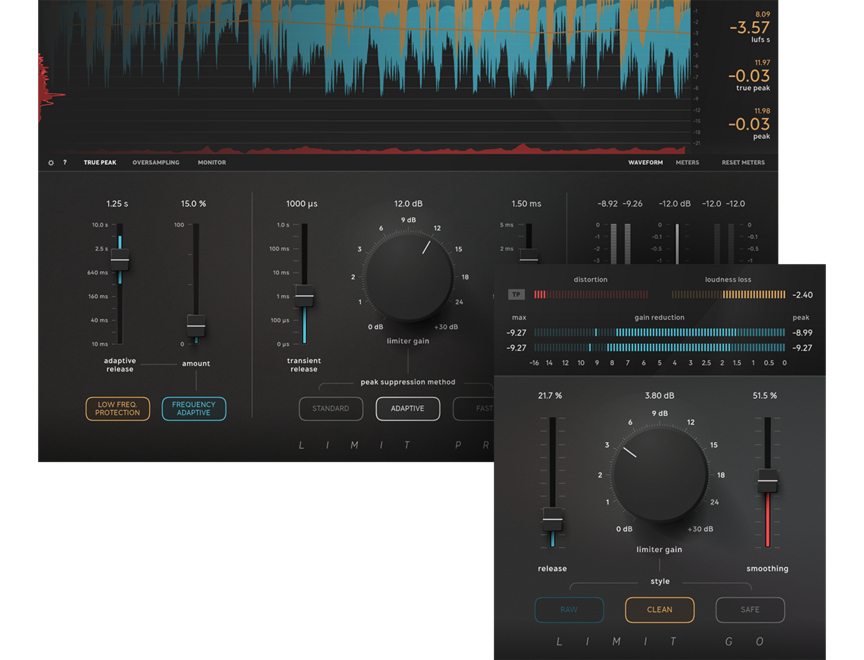Click the Limiter 12.0 dB limiter gain knob
The width and height of the screenshot is (864, 660).
(x=408, y=276)
